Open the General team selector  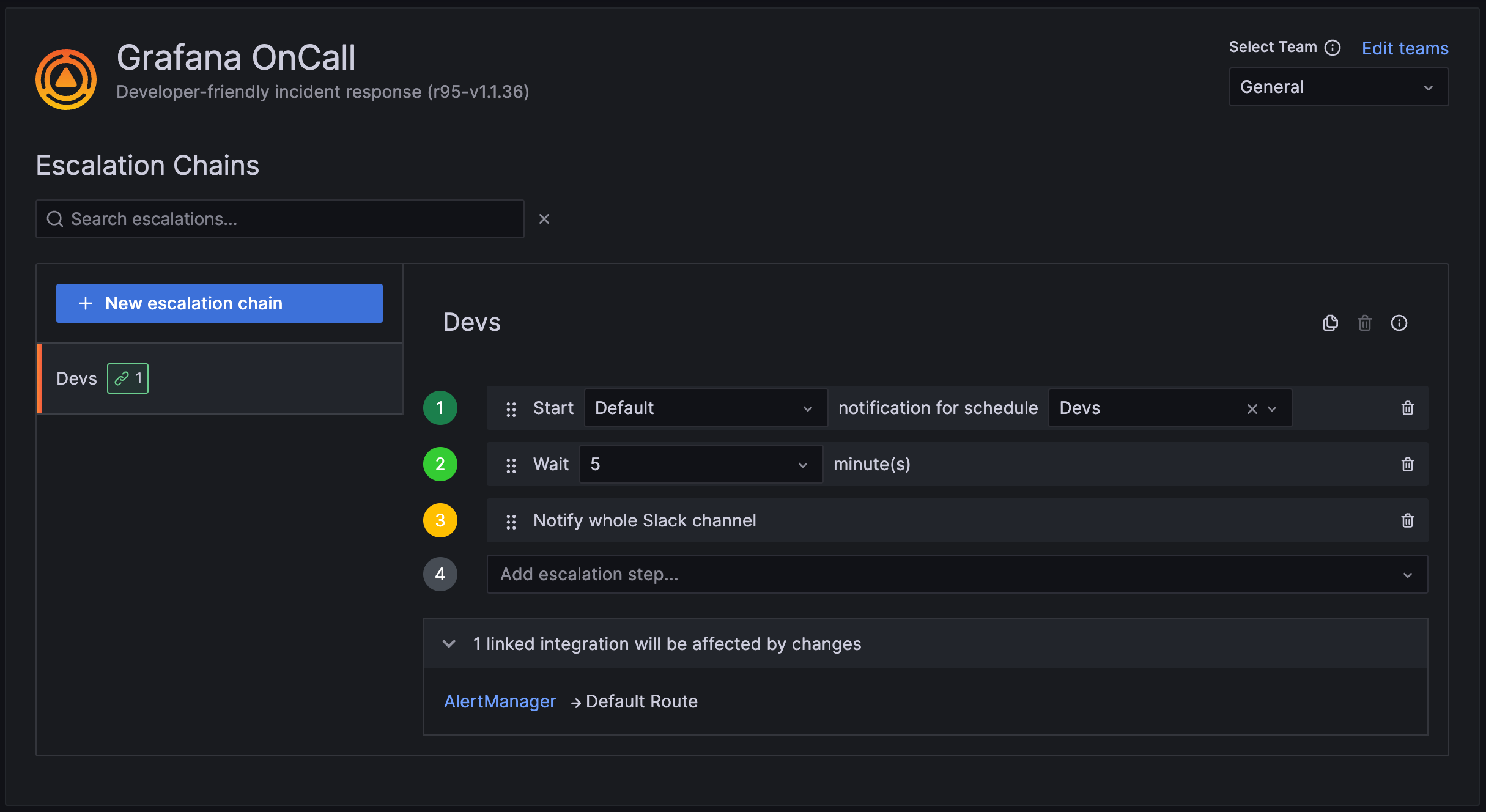(1338, 87)
